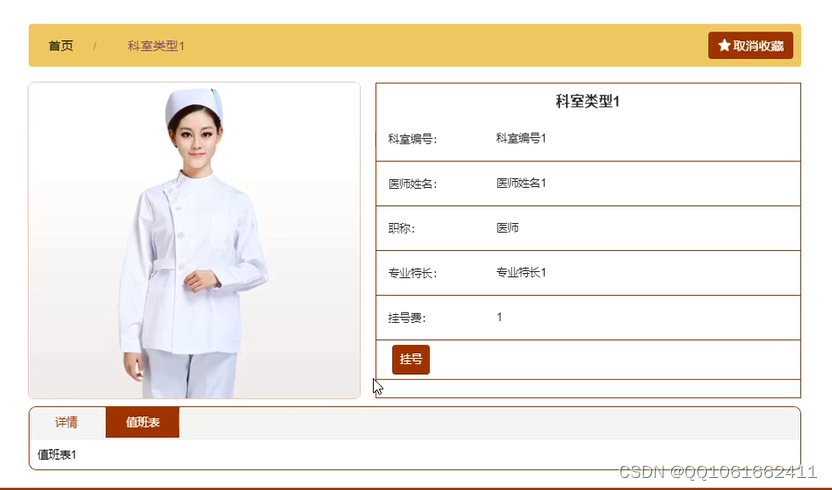Screen dimensions: 832x490
Task: Click the 挂号费 value 1
Action: pos(499,317)
